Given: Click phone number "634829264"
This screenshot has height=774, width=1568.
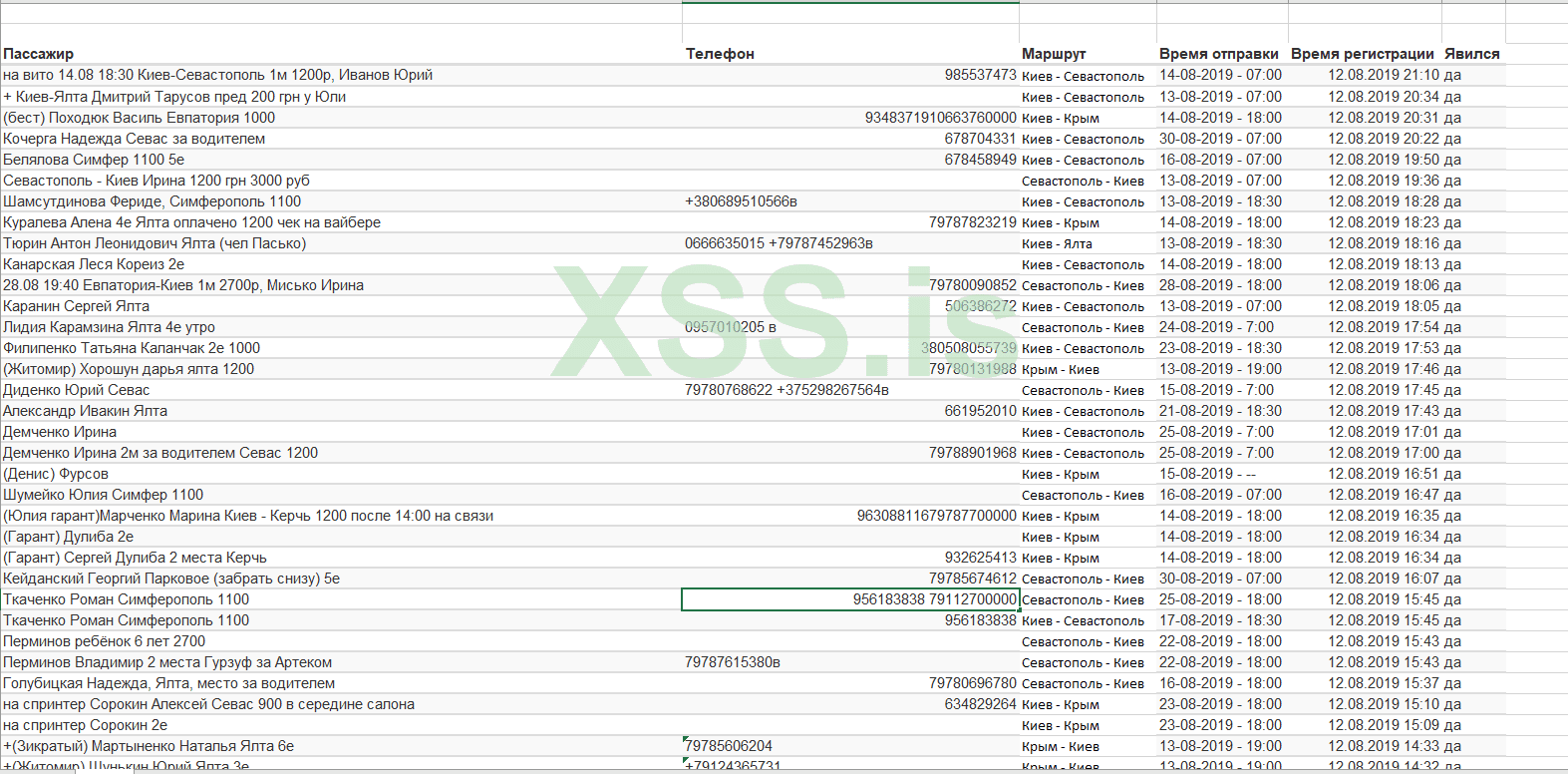Looking at the screenshot, I should coord(981,704).
